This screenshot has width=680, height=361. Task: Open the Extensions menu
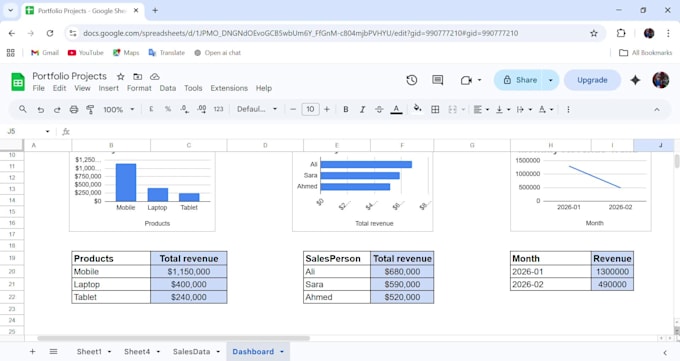[229, 88]
